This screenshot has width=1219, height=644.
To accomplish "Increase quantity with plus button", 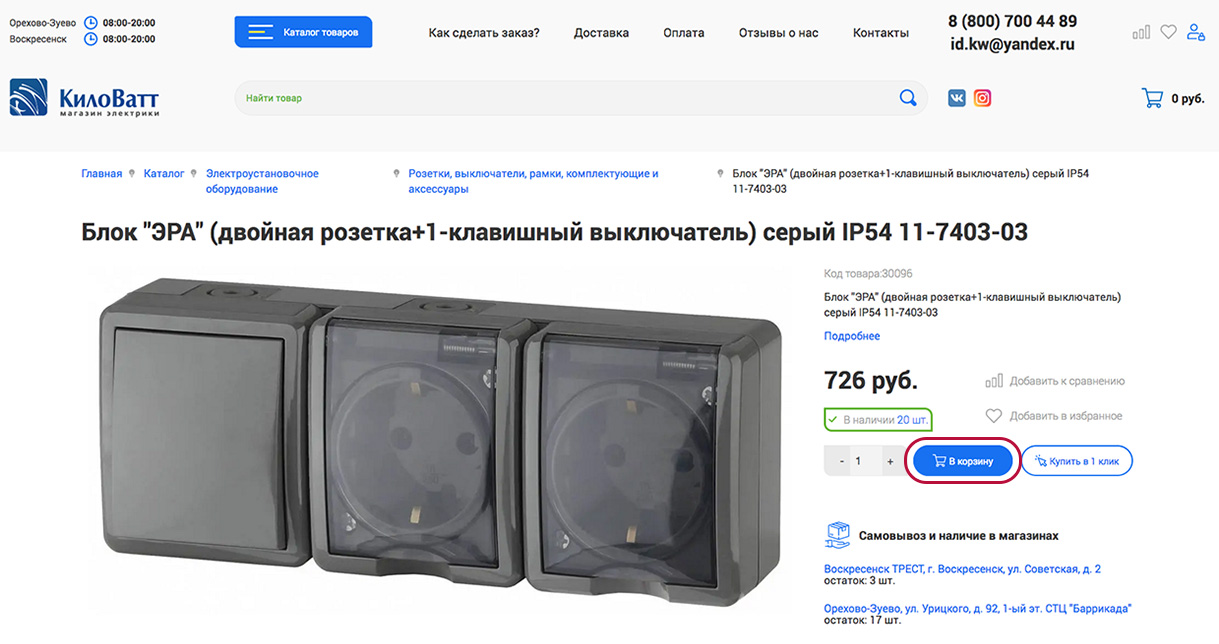I will (890, 461).
